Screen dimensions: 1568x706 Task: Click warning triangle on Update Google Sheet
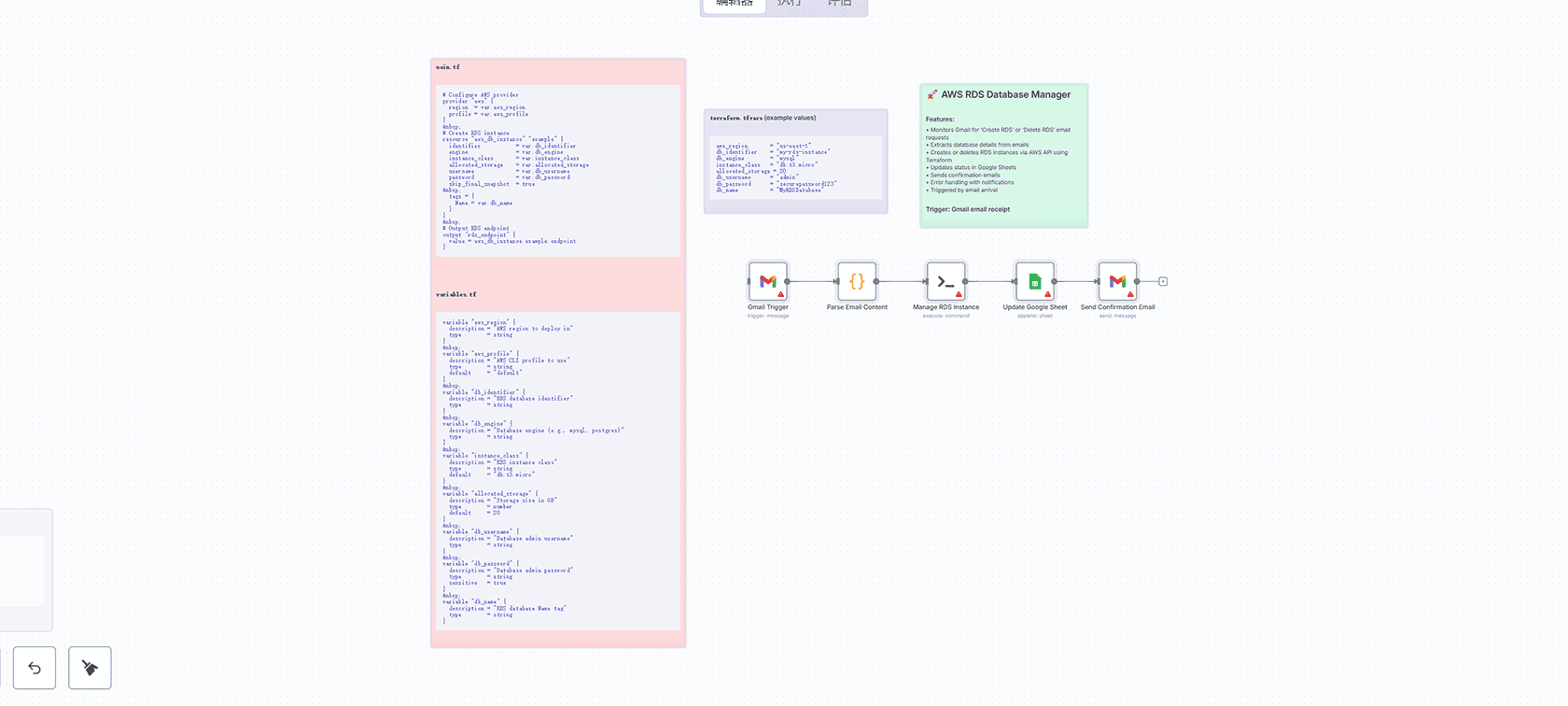1047,294
